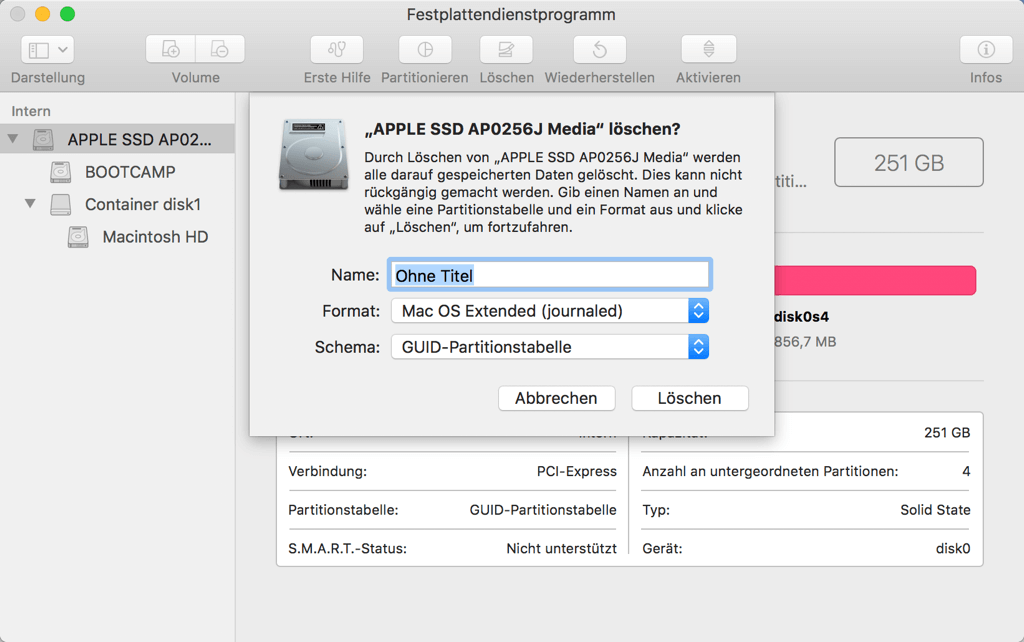This screenshot has width=1024, height=642.
Task: Zoom the window with the green button
Action: (x=67, y=14)
